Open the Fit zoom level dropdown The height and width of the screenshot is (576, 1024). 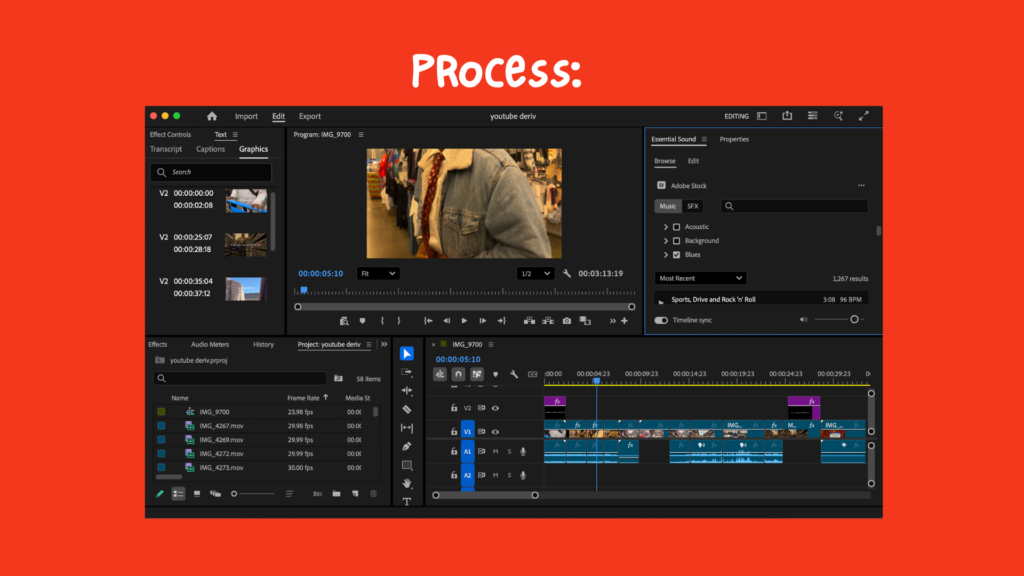pyautogui.click(x=378, y=273)
